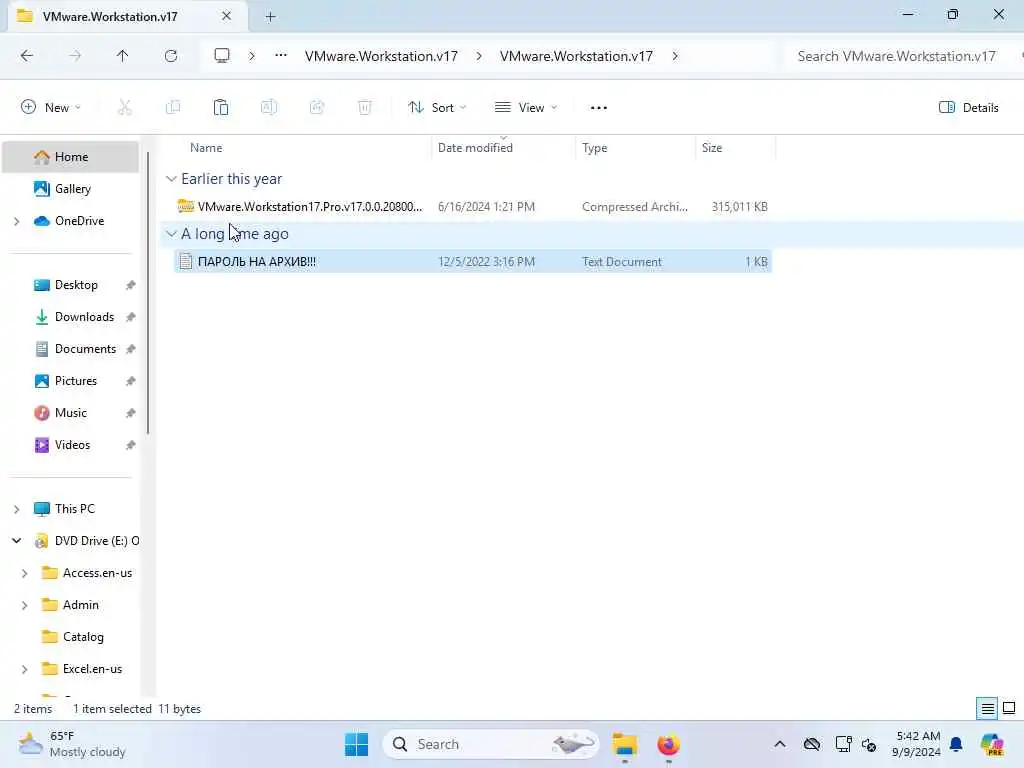This screenshot has width=1024, height=768.
Task: Select second VMware.Workstation.v17 breadcrumb segment
Action: tap(576, 56)
